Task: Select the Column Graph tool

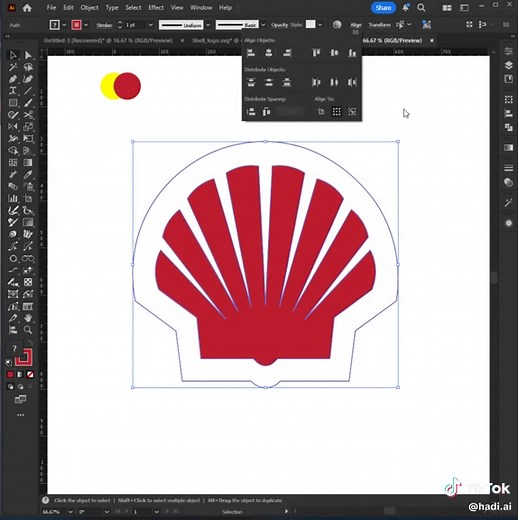Action: (x=13, y=198)
